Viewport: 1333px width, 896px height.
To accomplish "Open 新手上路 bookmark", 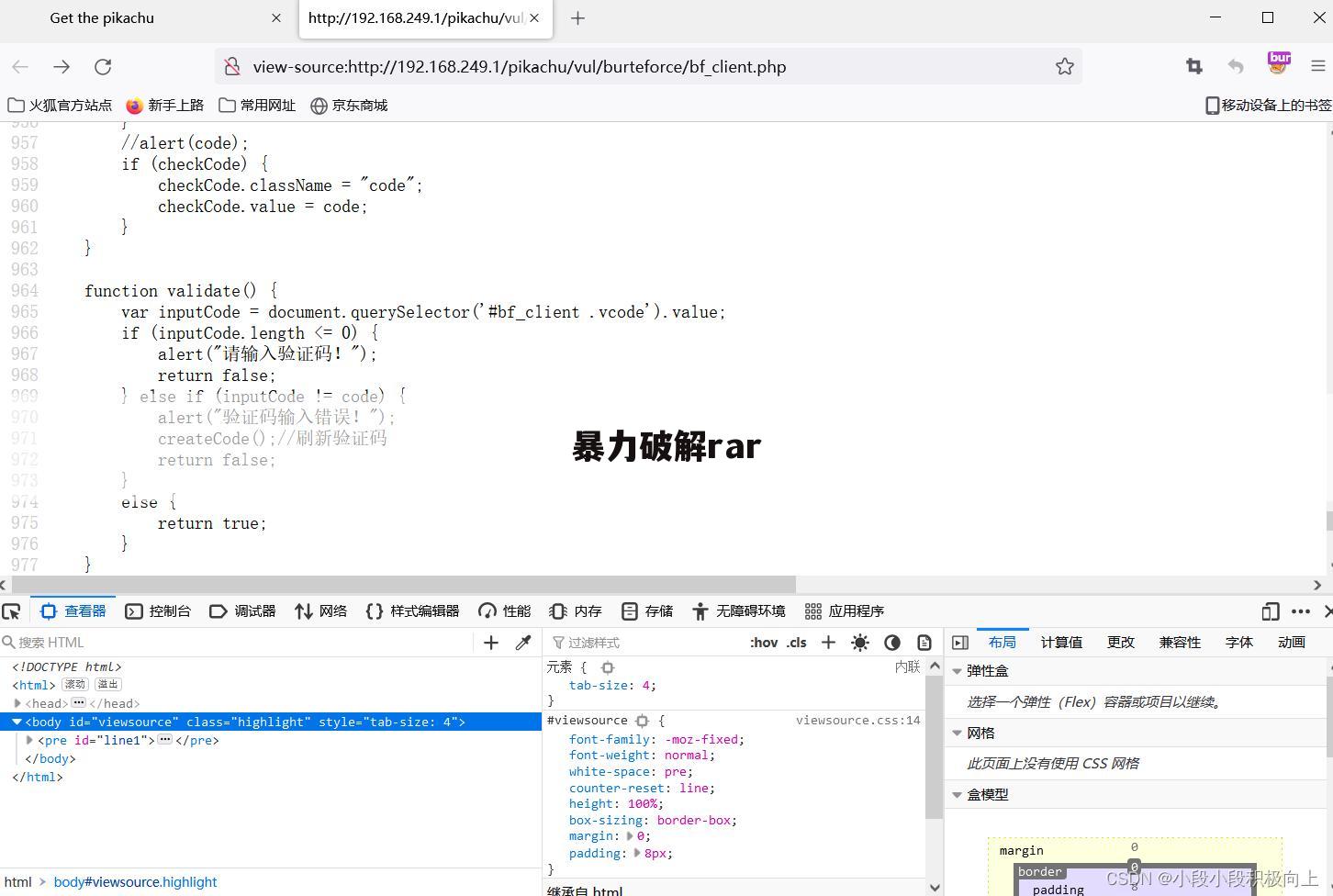I will pyautogui.click(x=165, y=106).
